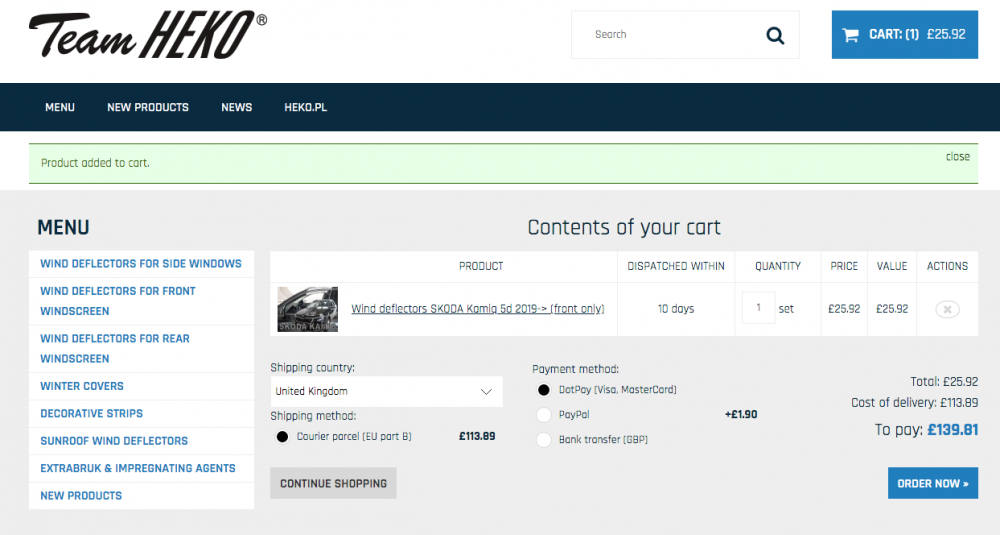Click the quantity input field

click(x=758, y=308)
